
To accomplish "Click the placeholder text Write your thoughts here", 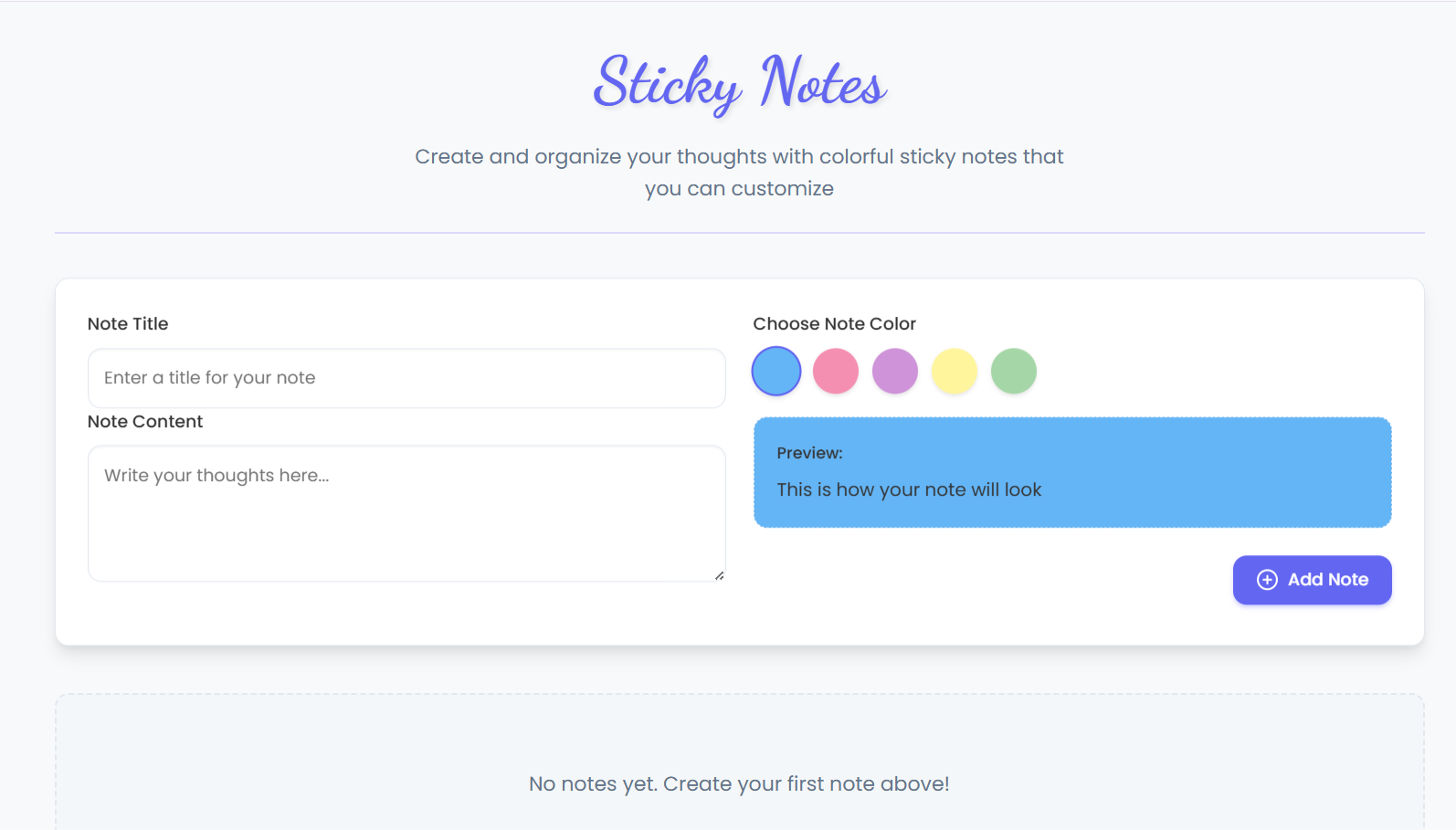I will point(216,475).
